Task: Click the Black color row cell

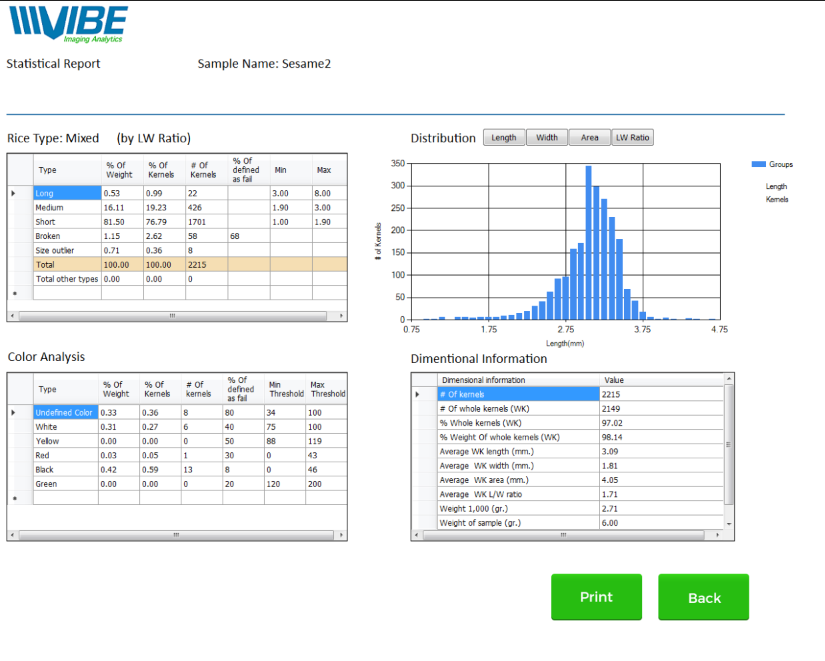Action: click(65, 469)
